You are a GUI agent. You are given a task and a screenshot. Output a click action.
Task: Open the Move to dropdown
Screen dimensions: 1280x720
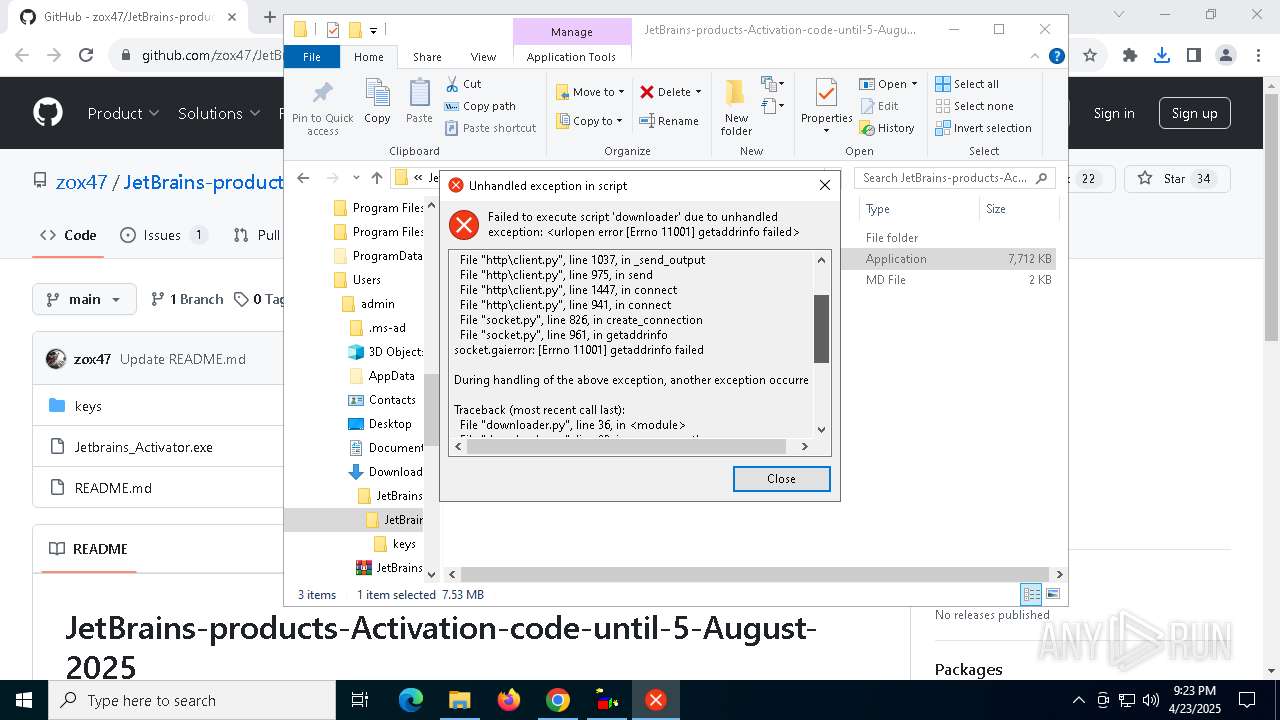tap(590, 92)
